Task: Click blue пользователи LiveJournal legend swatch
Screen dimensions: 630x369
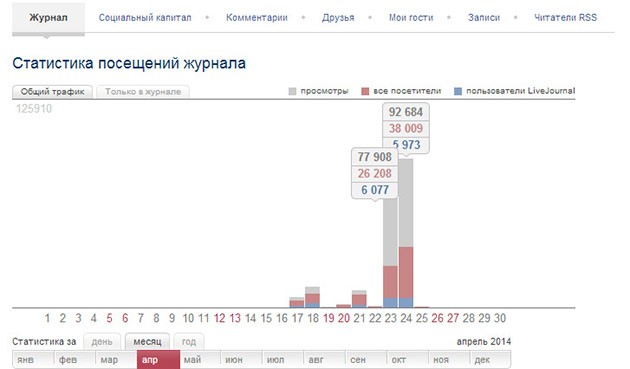Action: [x=458, y=92]
